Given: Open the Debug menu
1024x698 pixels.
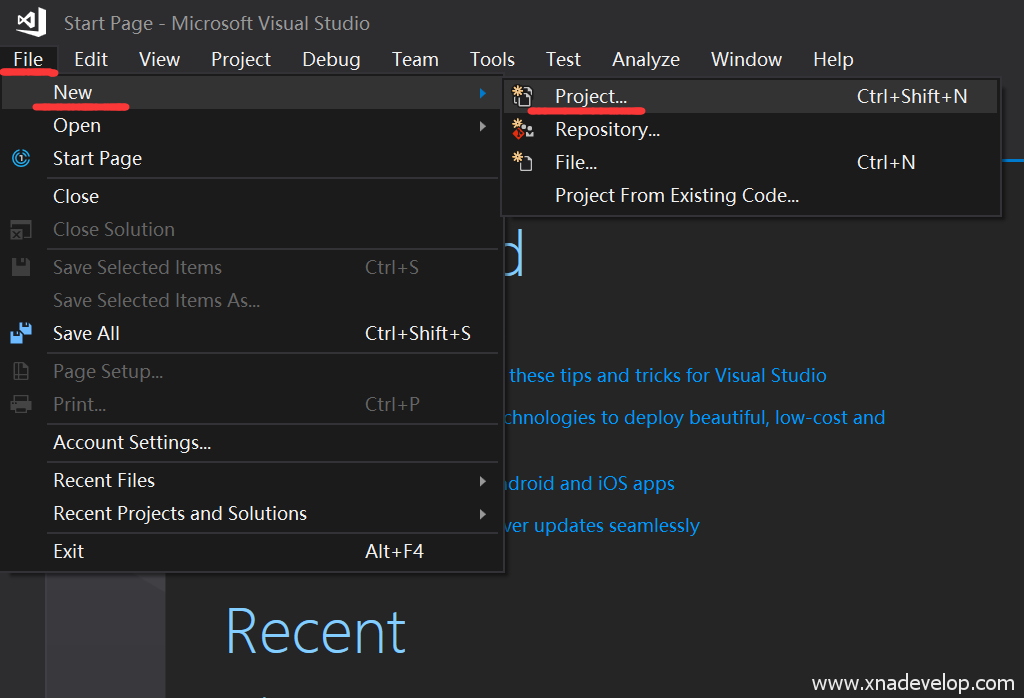Looking at the screenshot, I should (331, 59).
